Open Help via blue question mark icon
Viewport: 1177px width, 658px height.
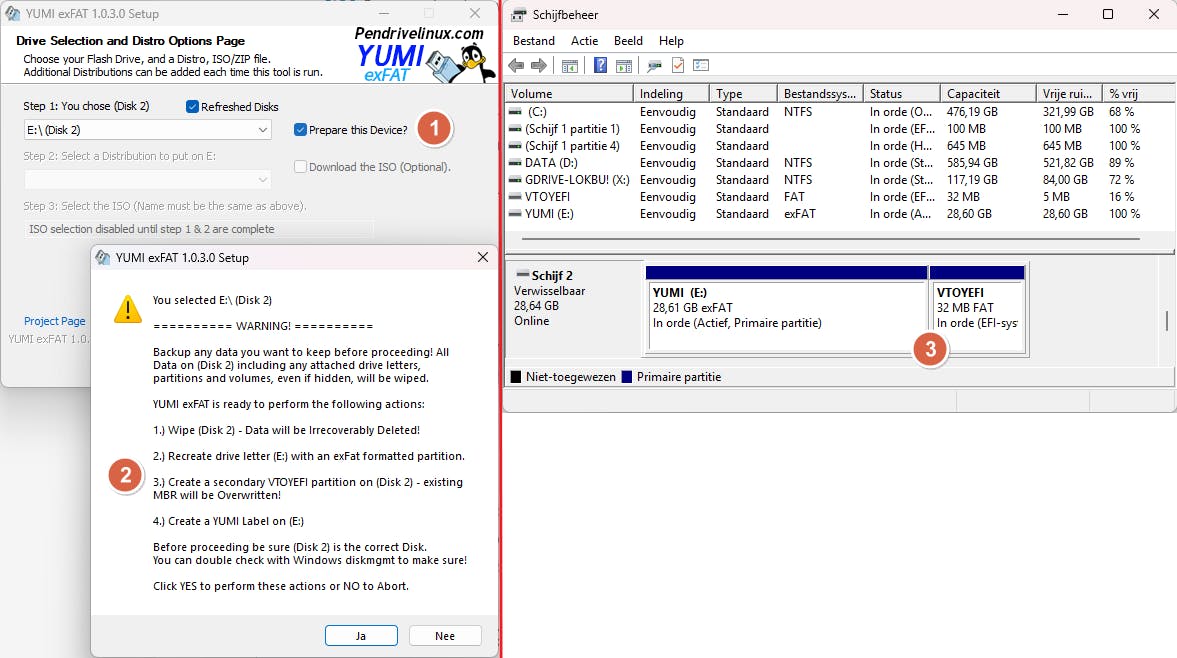[x=601, y=65]
